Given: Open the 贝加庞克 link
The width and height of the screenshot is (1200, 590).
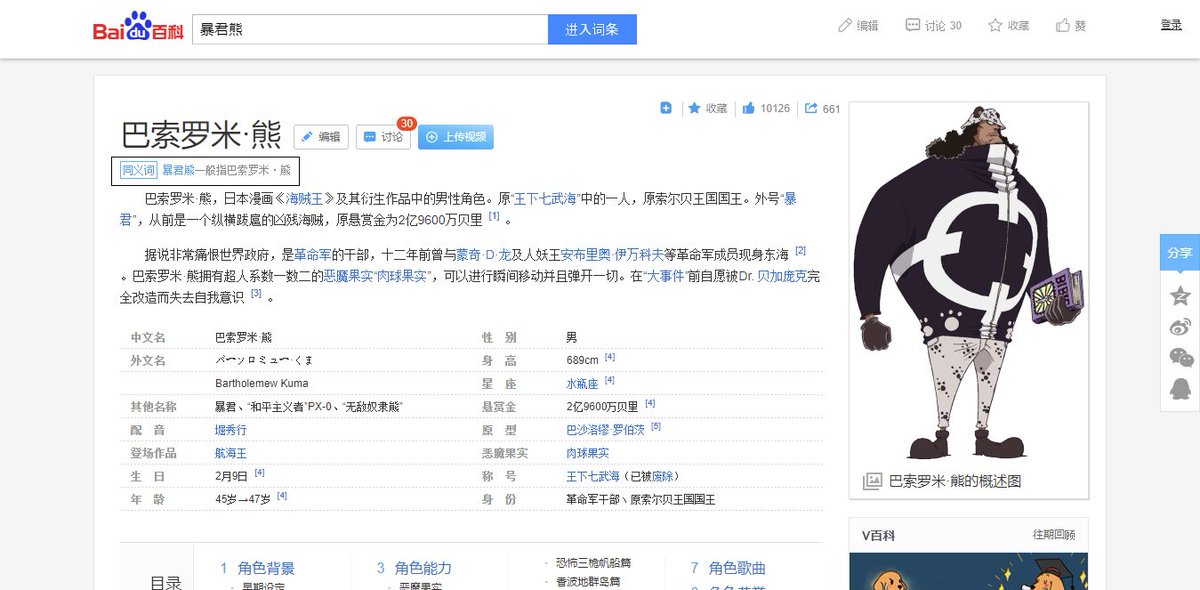Looking at the screenshot, I should 781,275.
